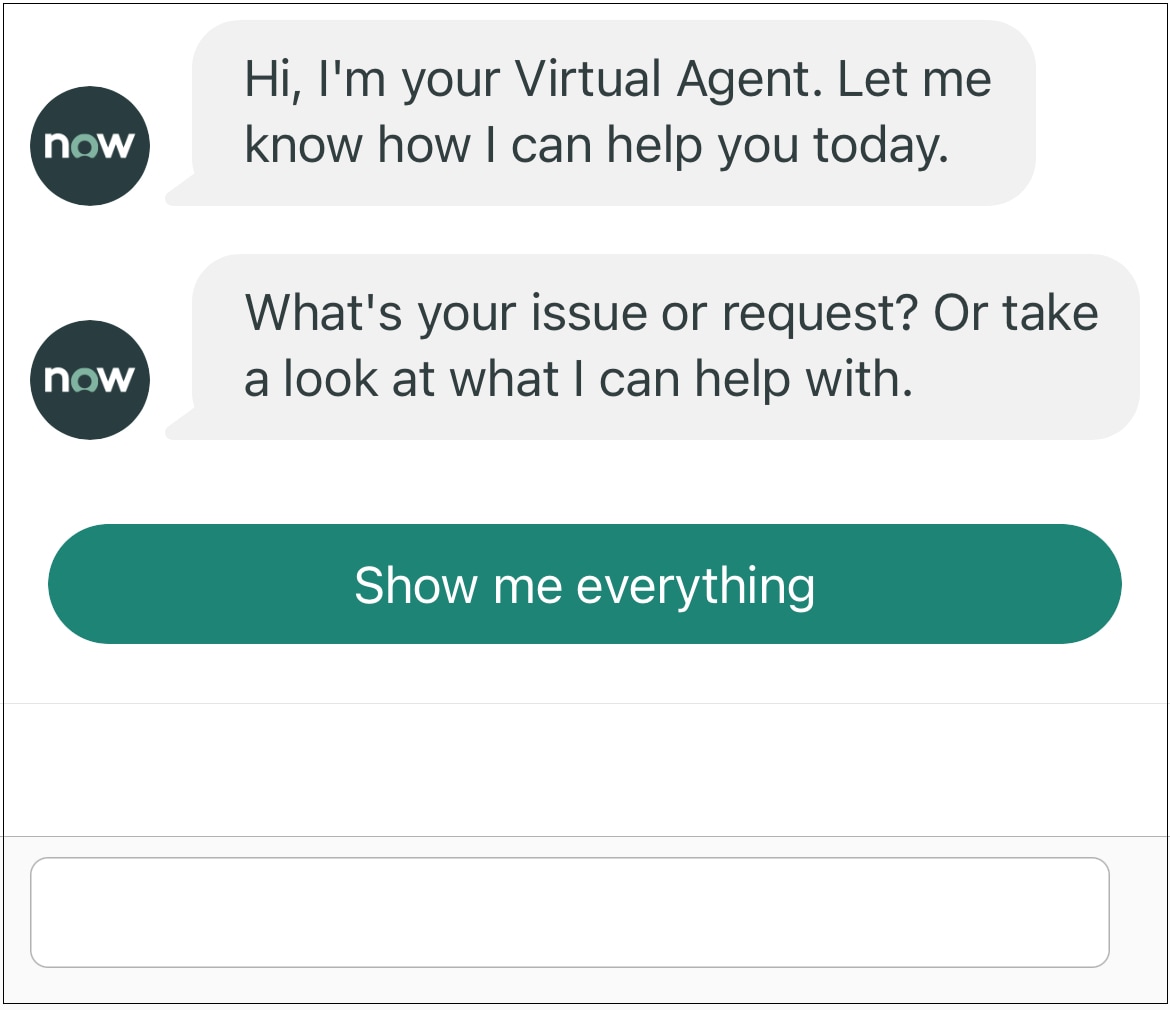The width and height of the screenshot is (1170, 1010).
Task: Click the words "Or take" in the second message
Action: pyautogui.click(x=1016, y=313)
